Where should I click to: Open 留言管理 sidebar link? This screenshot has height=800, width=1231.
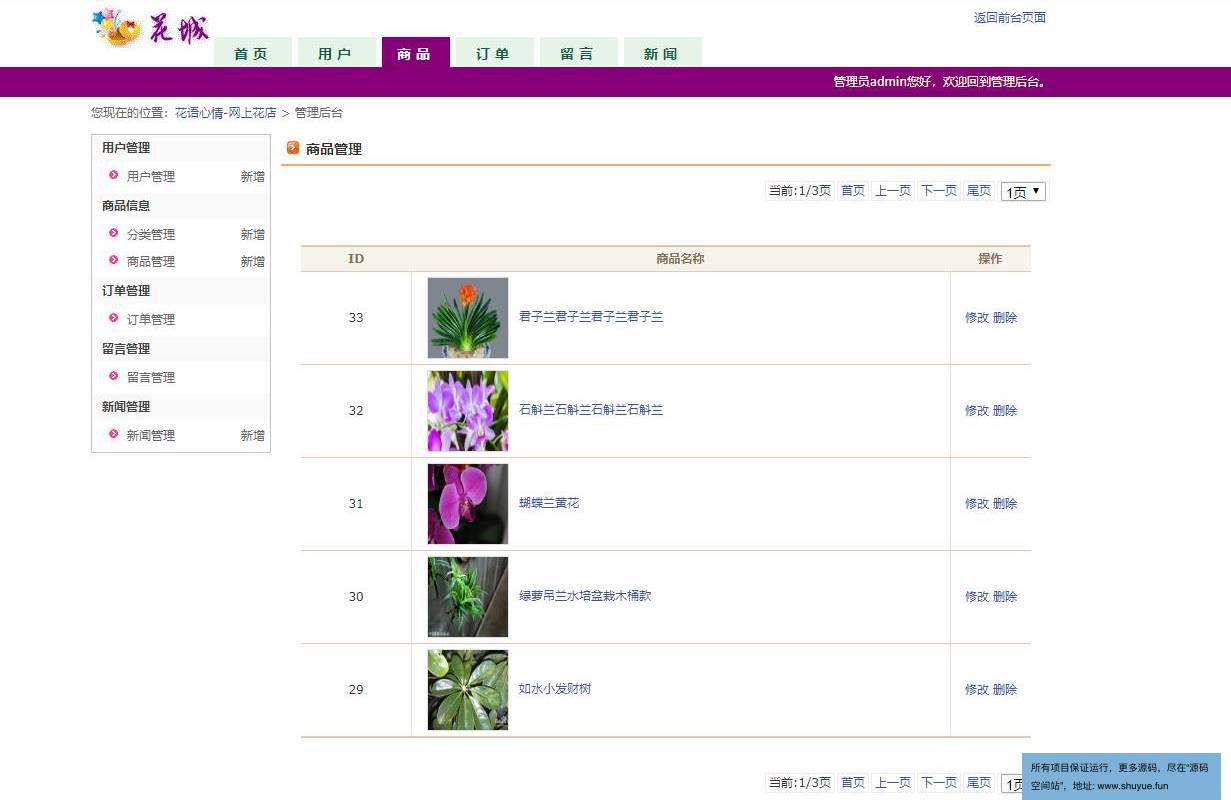[151, 377]
